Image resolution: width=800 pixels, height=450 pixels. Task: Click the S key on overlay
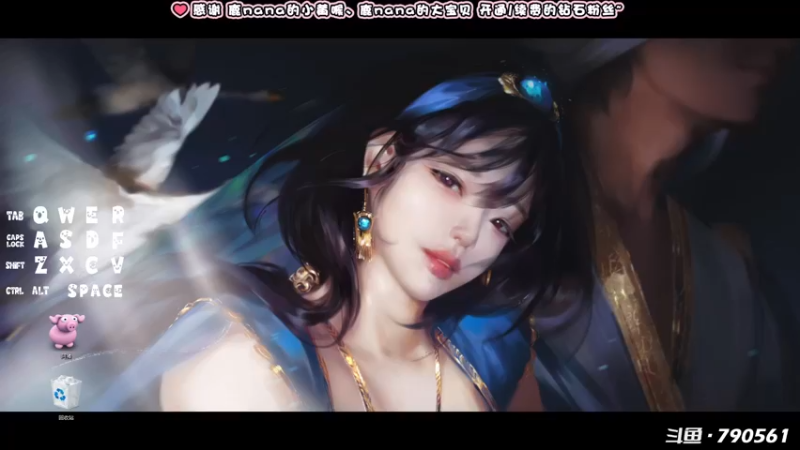[66, 240]
